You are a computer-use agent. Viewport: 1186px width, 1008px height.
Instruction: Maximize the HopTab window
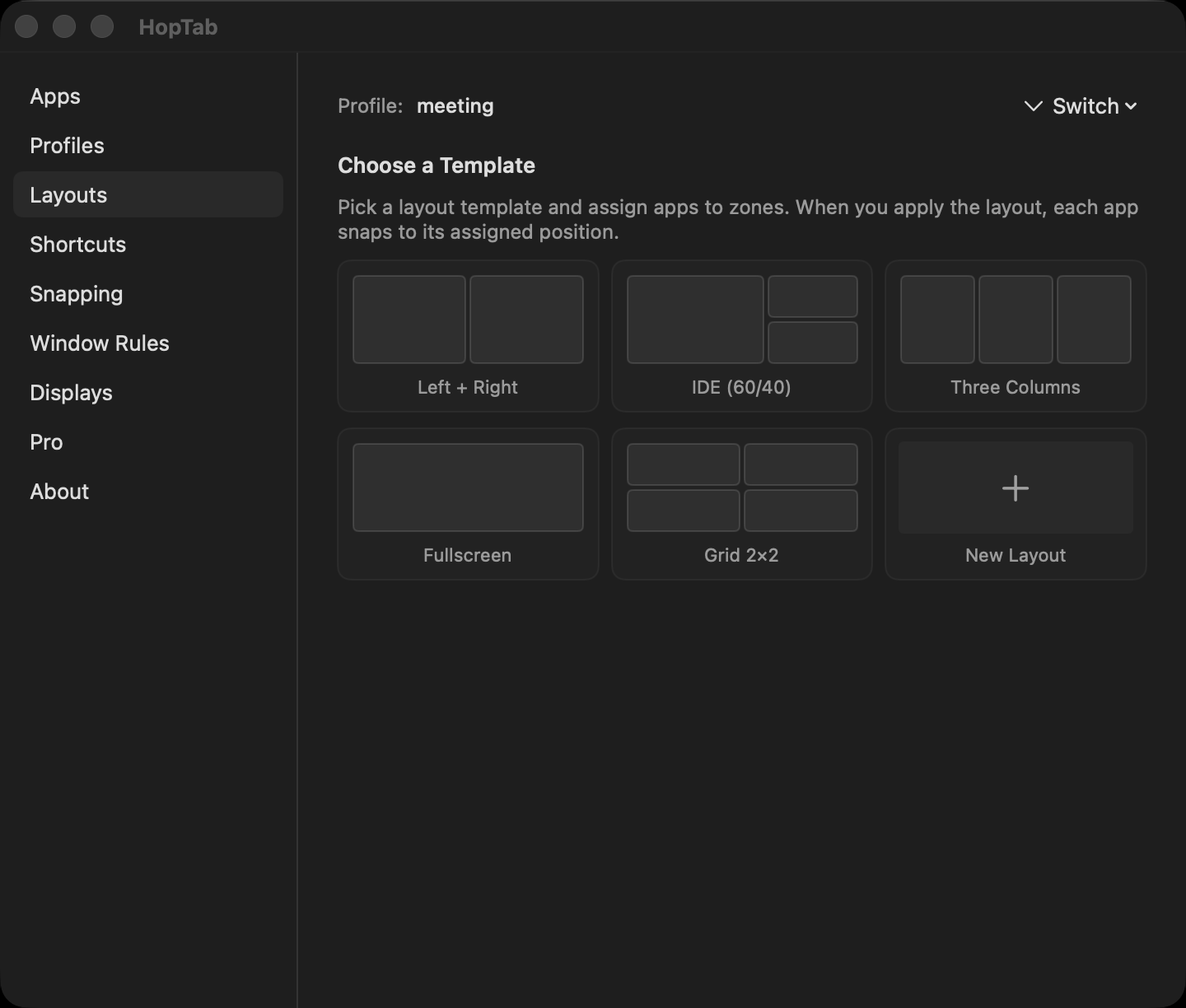(x=102, y=26)
